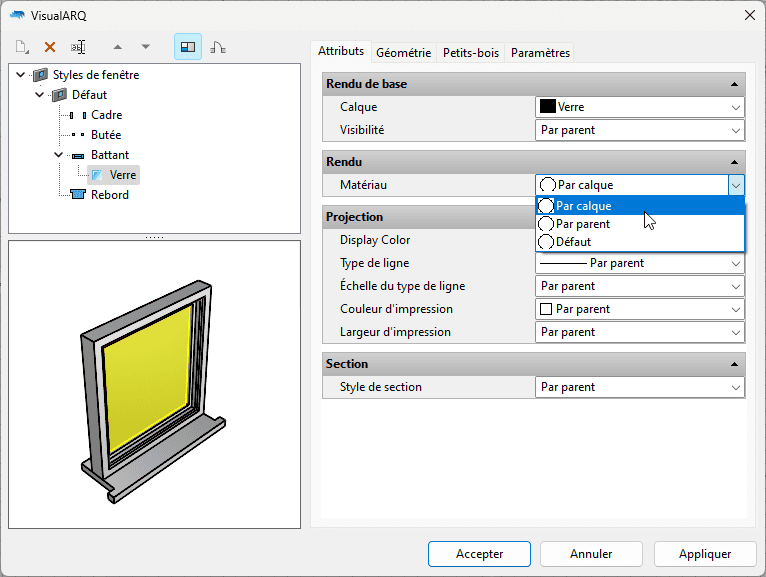Select the Rebord tree item

[110, 195]
